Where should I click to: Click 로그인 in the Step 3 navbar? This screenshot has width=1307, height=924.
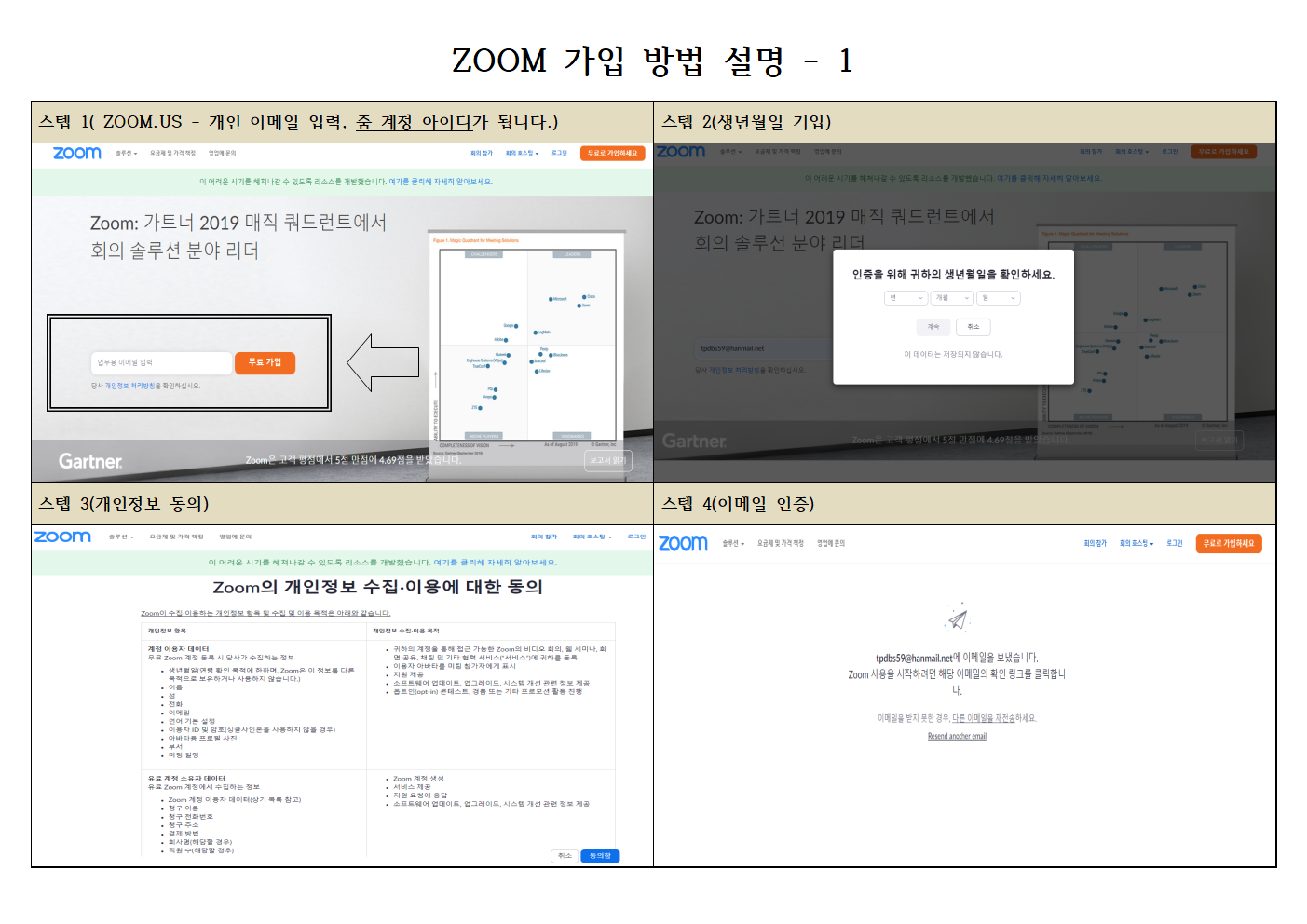point(636,537)
